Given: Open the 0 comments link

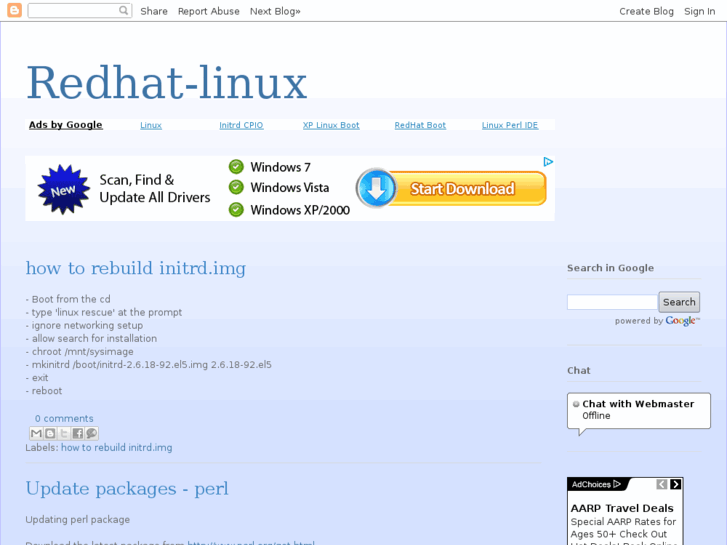Looking at the screenshot, I should pos(64,418).
